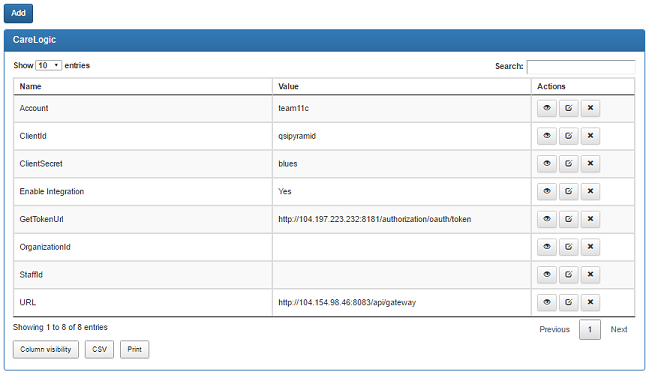Delete the OrganizationId row

click(x=590, y=247)
